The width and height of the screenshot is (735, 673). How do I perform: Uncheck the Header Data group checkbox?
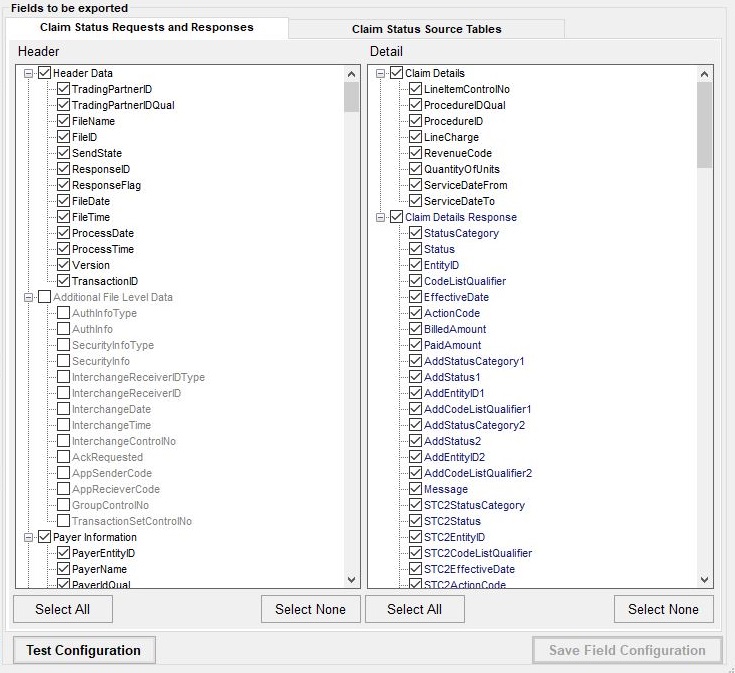pyautogui.click(x=45, y=73)
